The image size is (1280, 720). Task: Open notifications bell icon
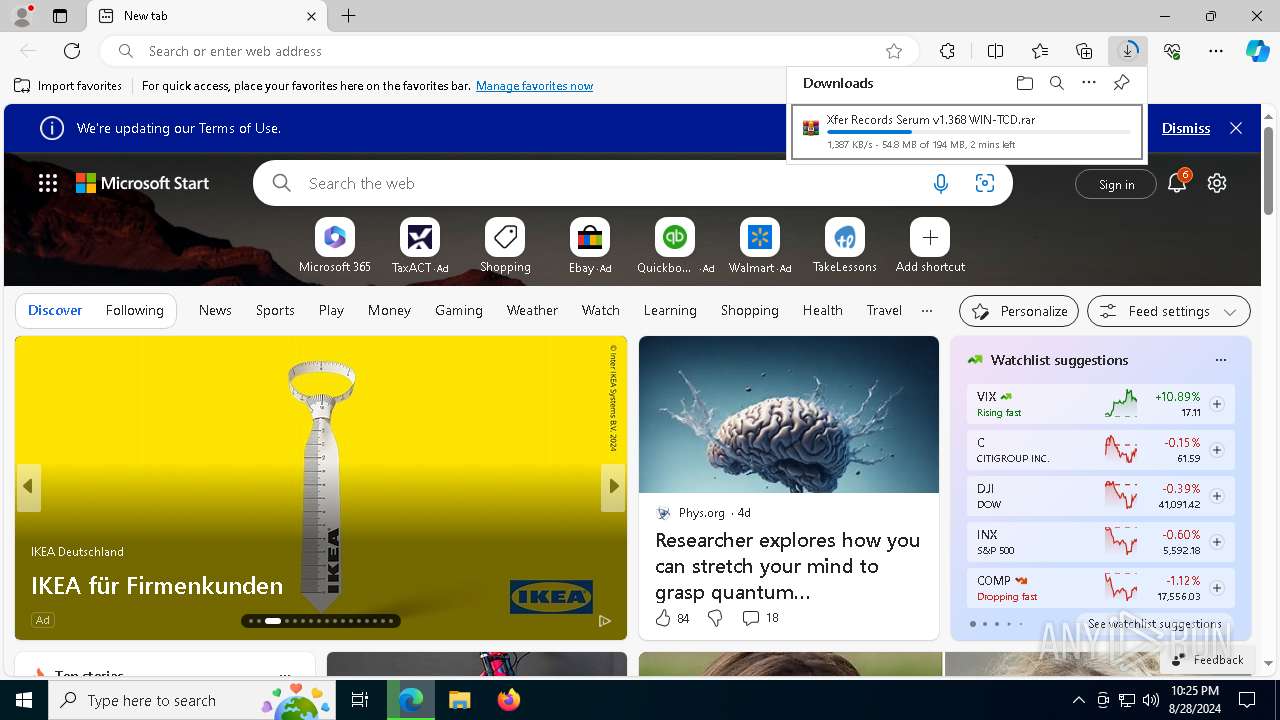1177,183
